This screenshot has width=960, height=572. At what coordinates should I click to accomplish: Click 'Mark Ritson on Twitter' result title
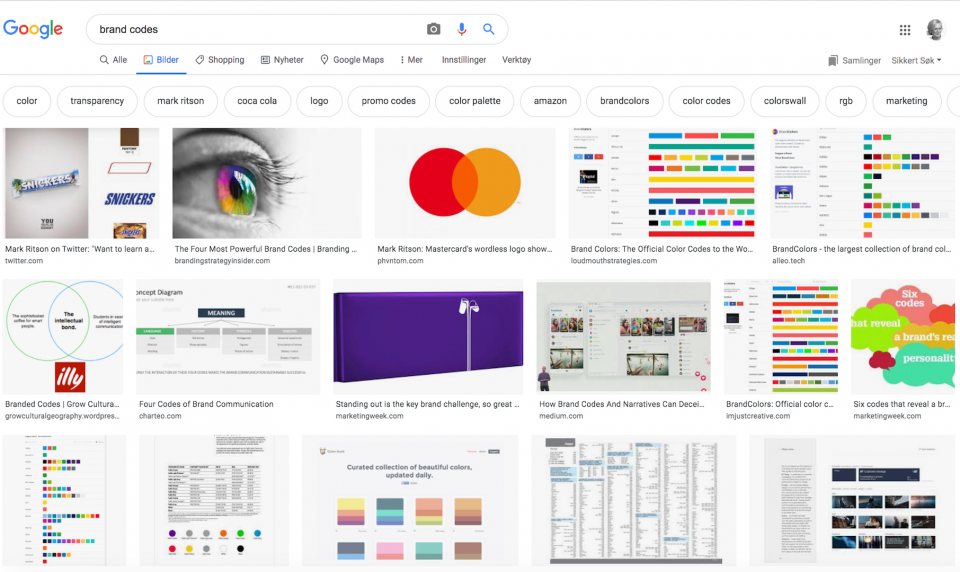point(80,249)
